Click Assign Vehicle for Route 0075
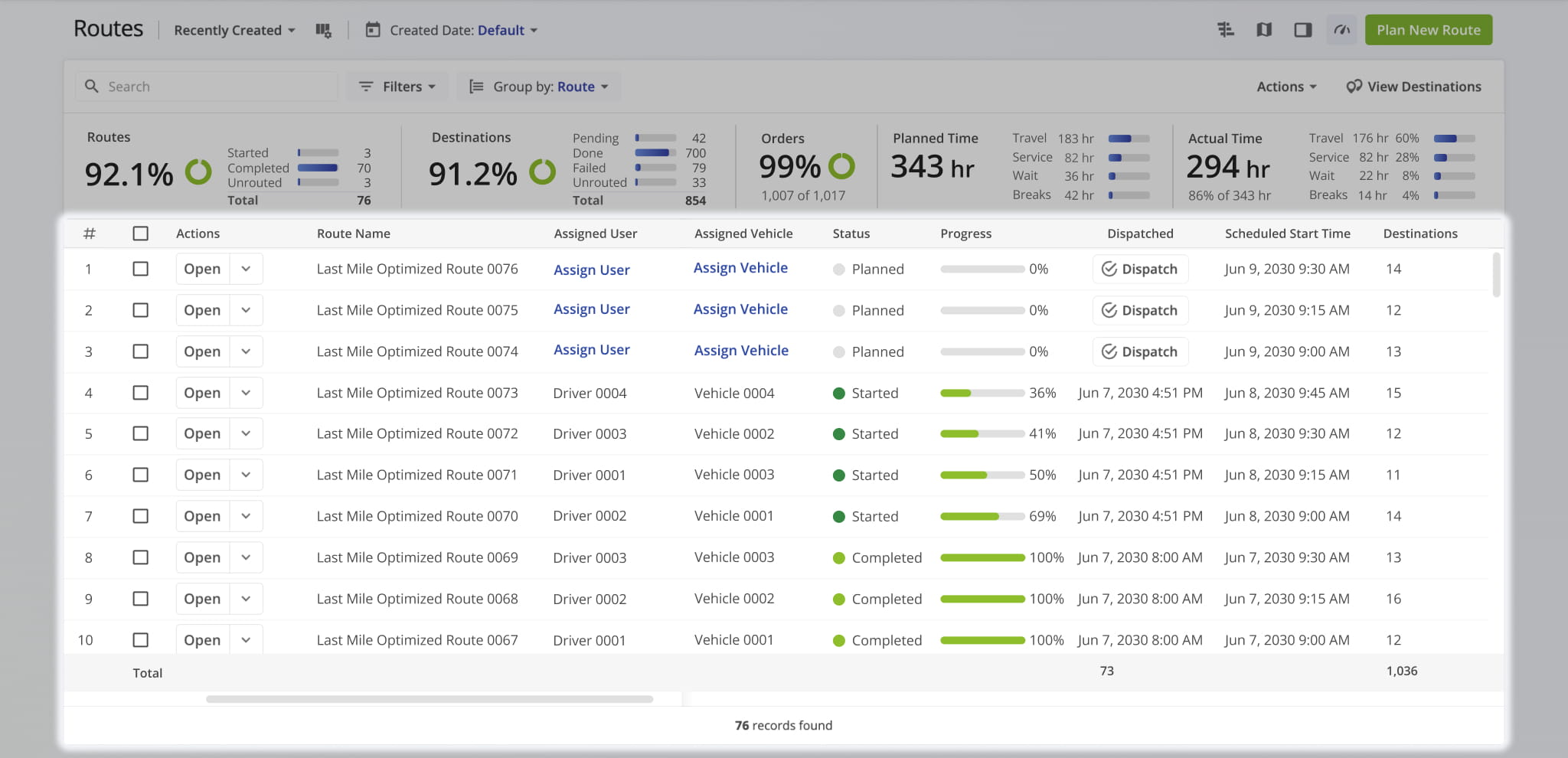The height and width of the screenshot is (758, 1568). click(x=740, y=309)
